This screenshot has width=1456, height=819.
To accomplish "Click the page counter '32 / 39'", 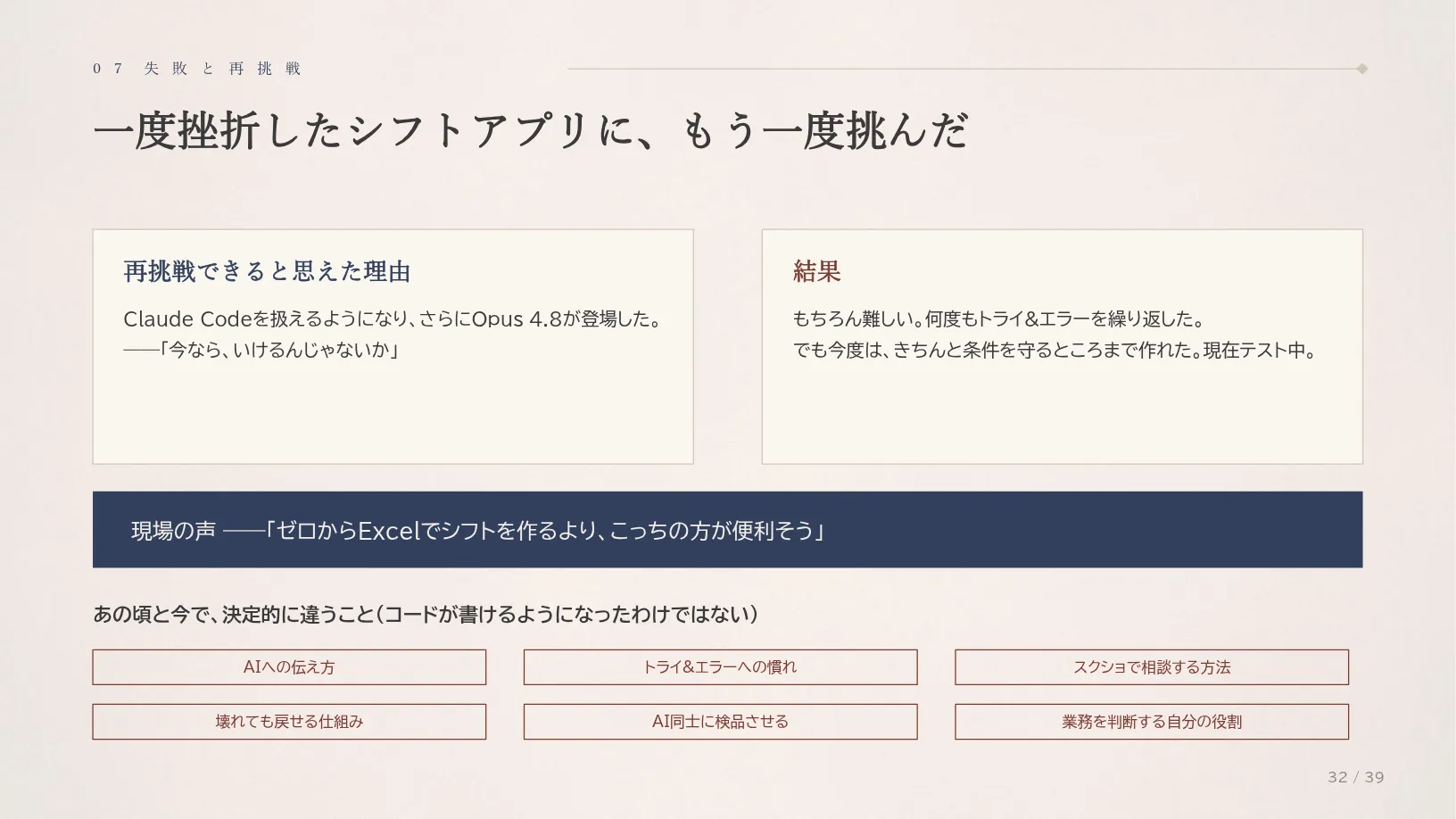I will pyautogui.click(x=1356, y=777).
